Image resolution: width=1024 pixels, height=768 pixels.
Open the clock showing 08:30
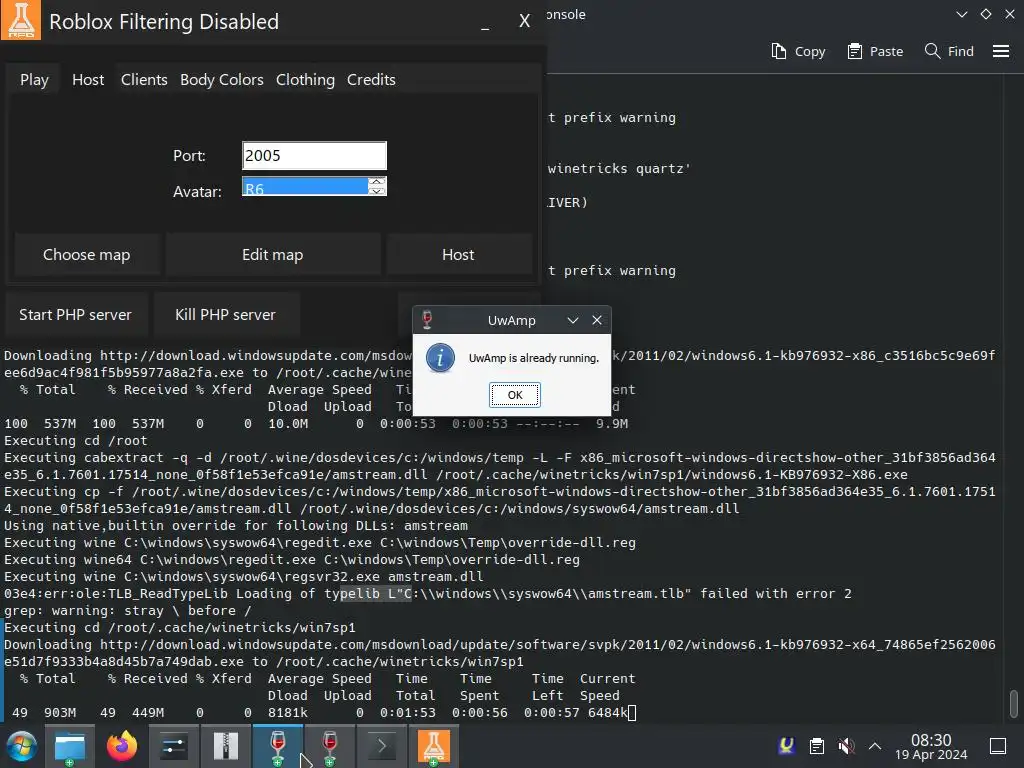931,746
